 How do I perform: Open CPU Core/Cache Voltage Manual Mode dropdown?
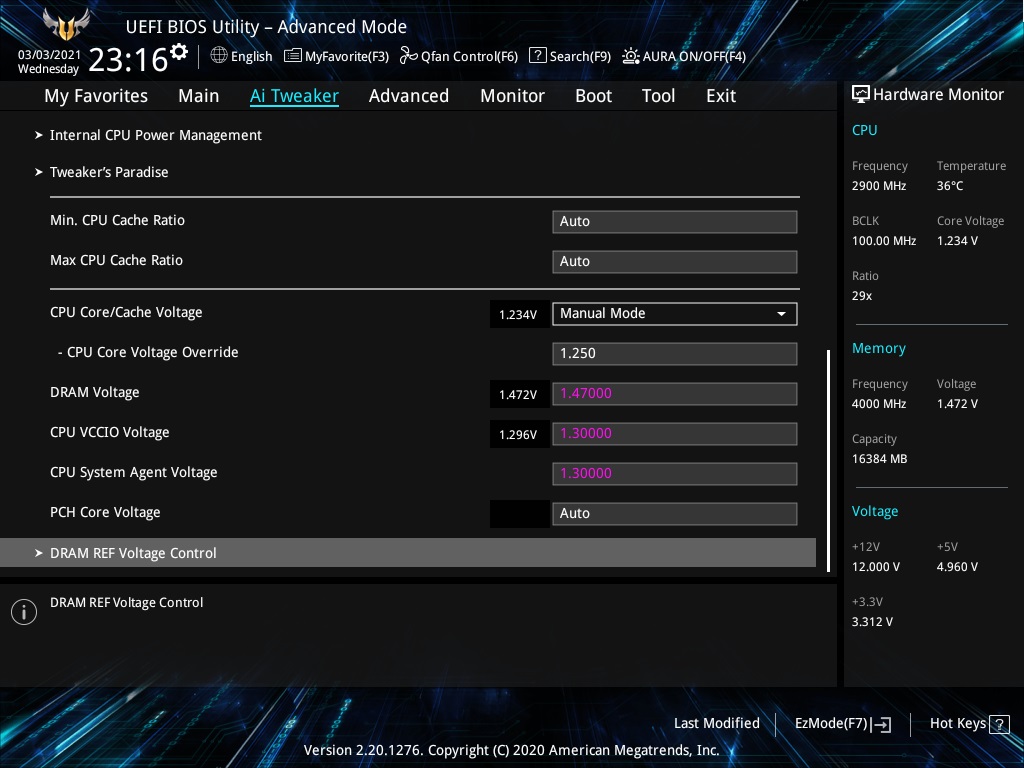(675, 313)
